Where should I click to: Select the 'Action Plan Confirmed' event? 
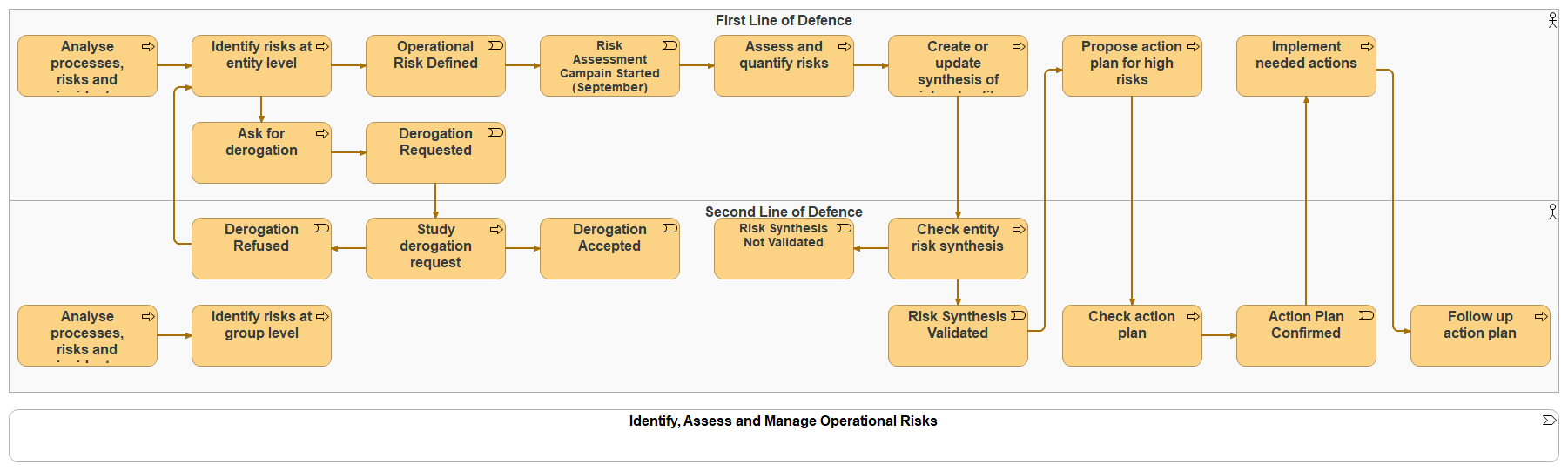[1306, 335]
